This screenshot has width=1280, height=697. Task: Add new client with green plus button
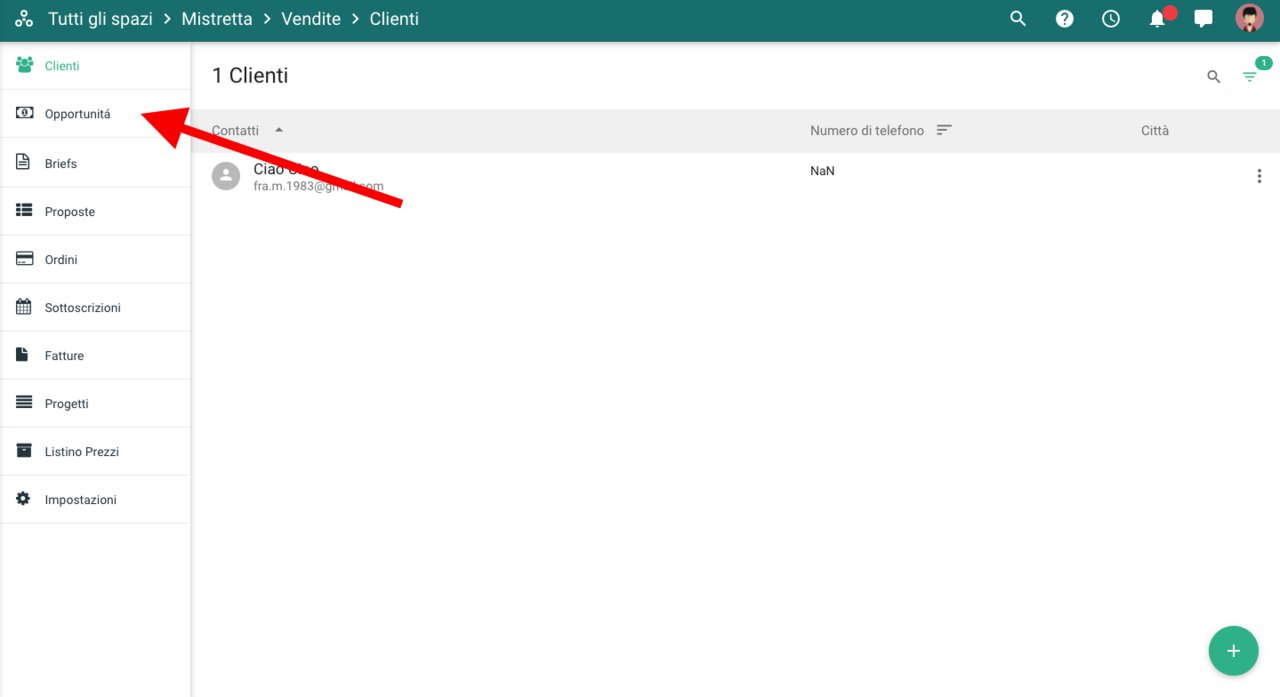(x=1233, y=651)
